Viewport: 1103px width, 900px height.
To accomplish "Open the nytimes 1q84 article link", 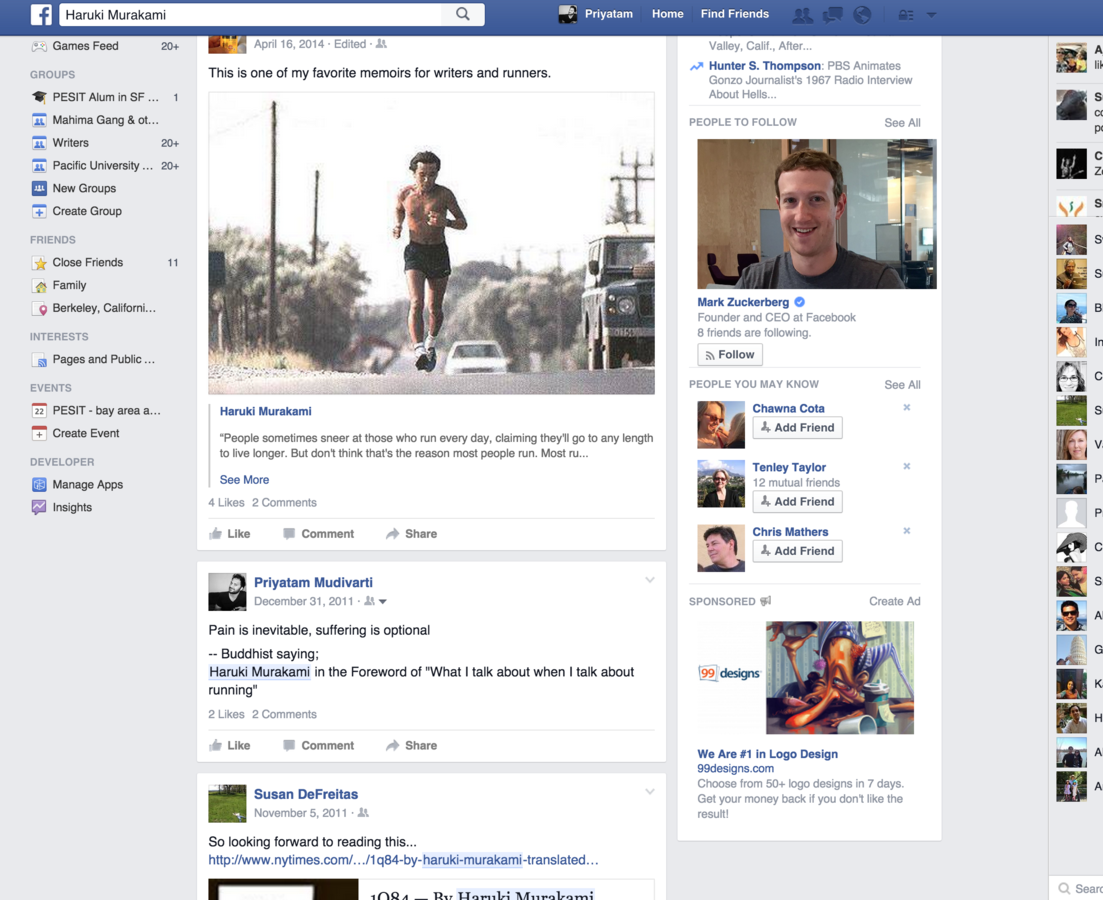I will click(x=403, y=860).
